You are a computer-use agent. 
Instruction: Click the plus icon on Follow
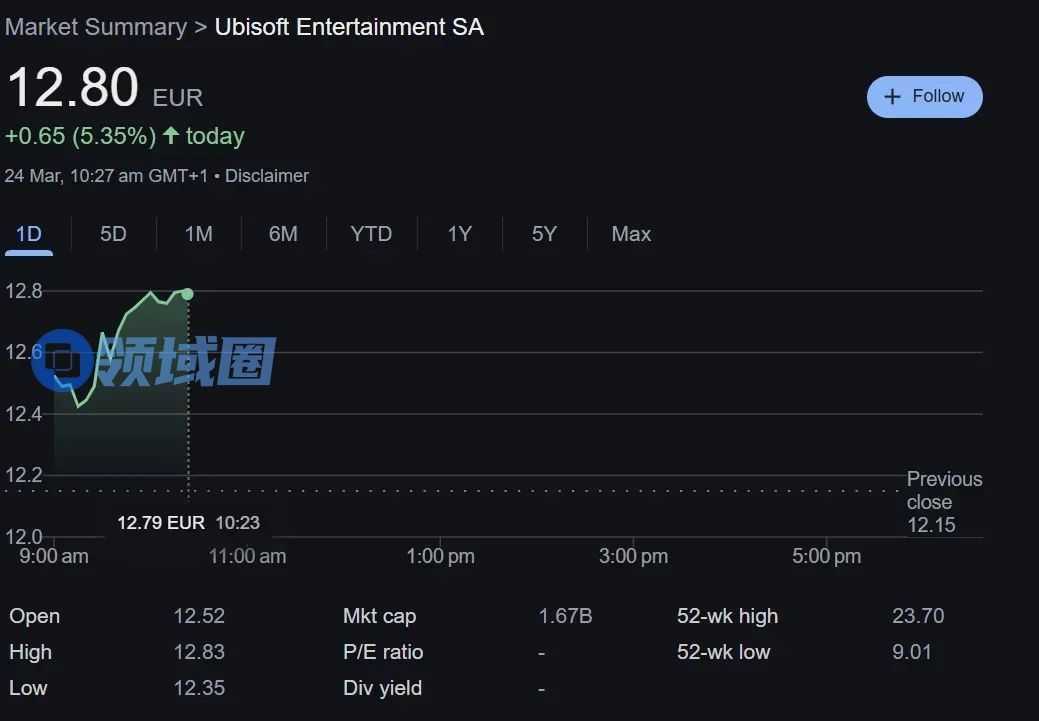click(893, 97)
